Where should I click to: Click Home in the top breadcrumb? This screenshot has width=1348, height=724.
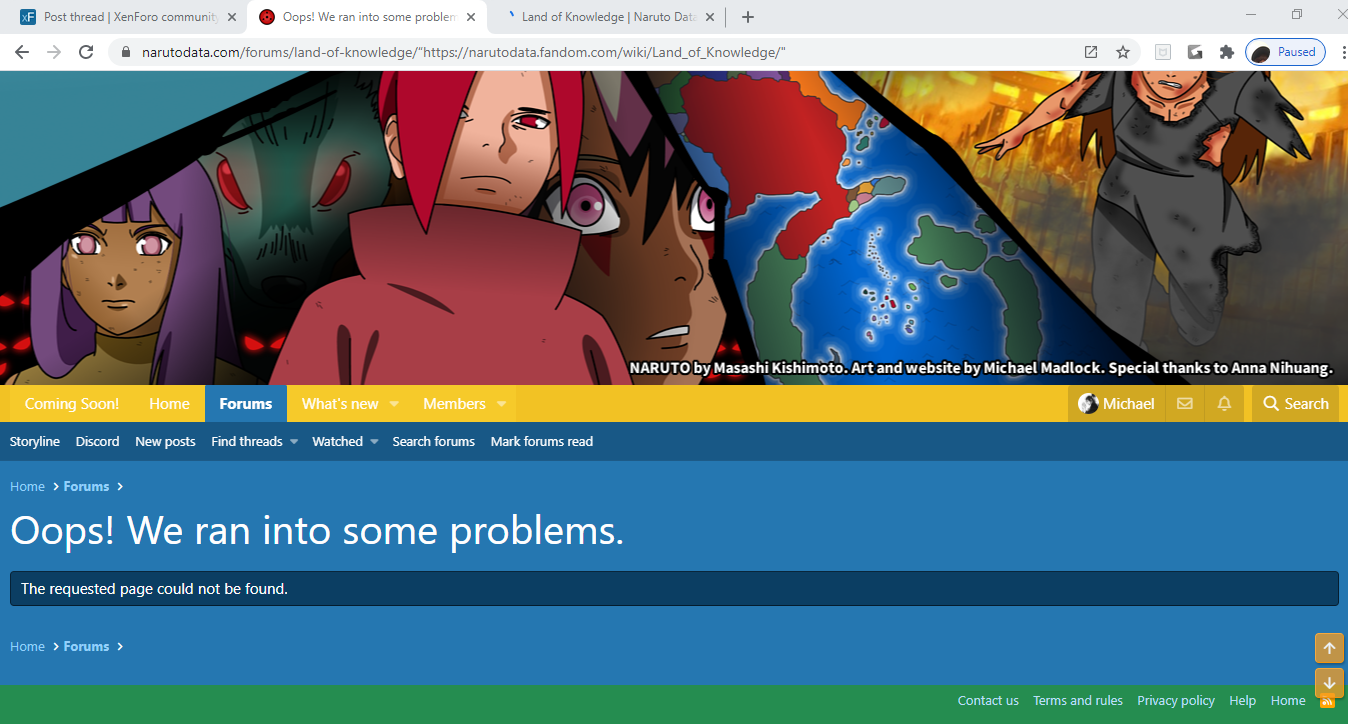click(x=27, y=486)
